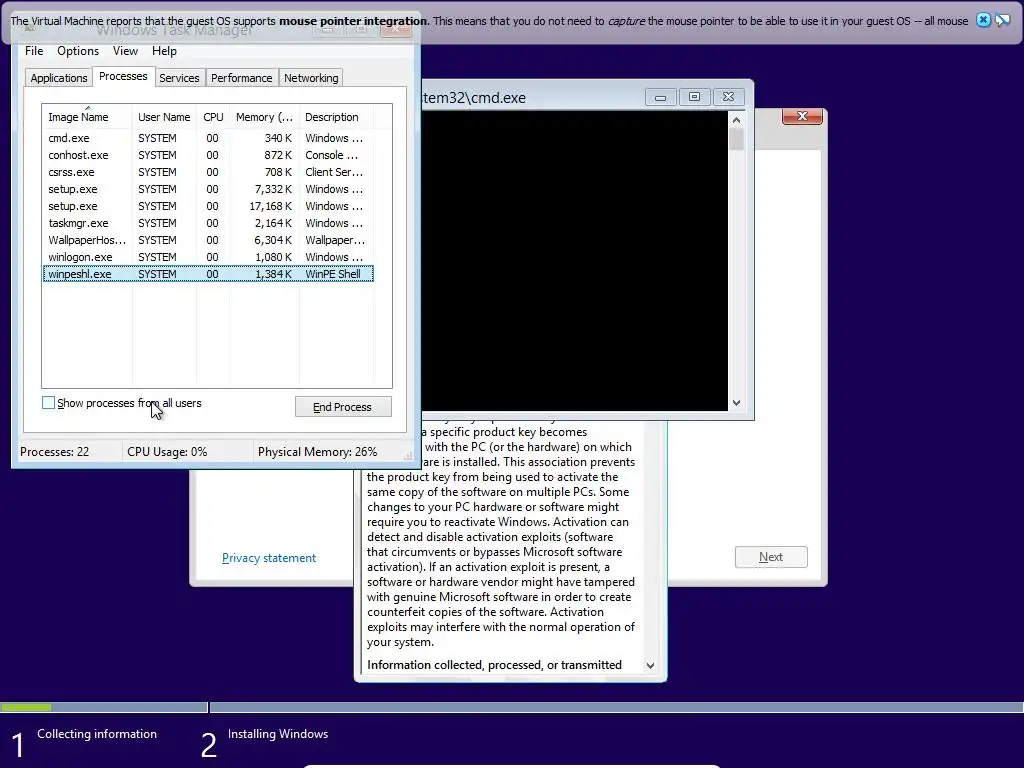Image resolution: width=1024 pixels, height=768 pixels.
Task: Sort processes by Description column header
Action: point(336,117)
